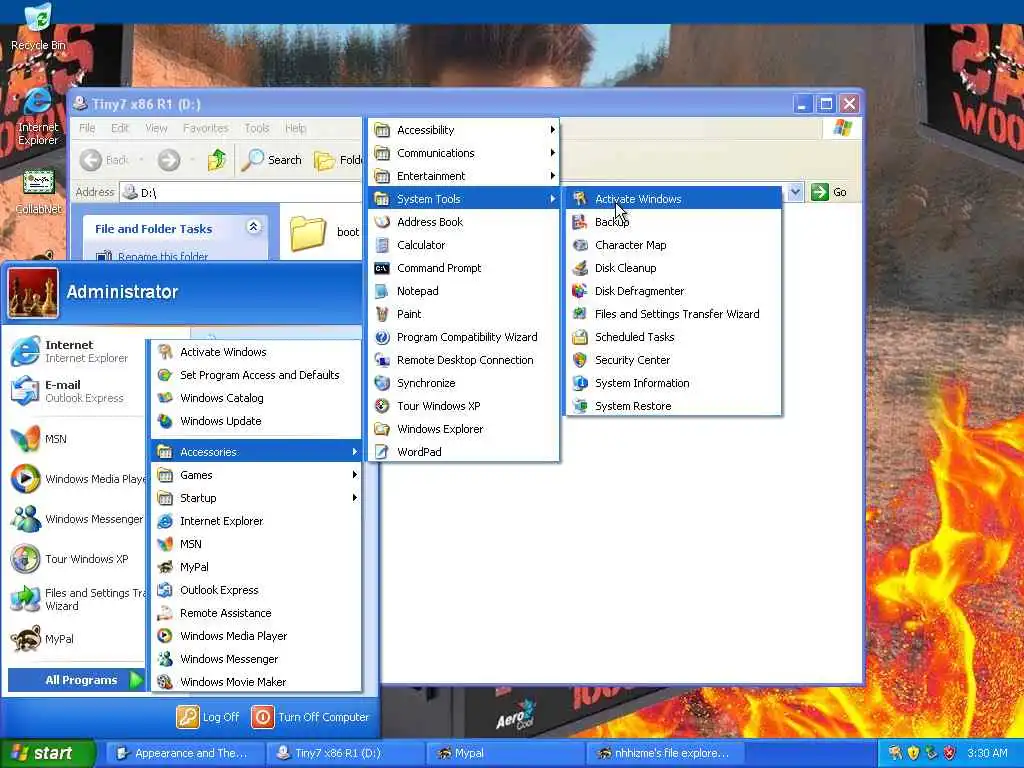Open Windows Movie Maker
This screenshot has width=1024, height=768.
point(256,682)
